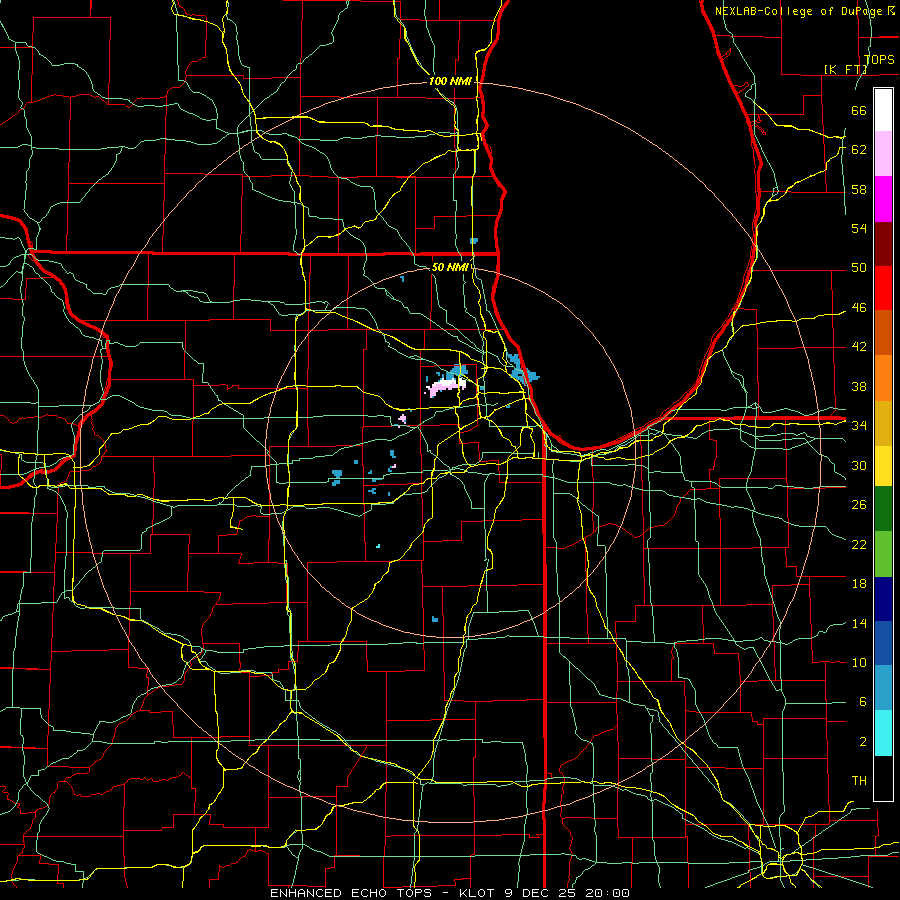Click the '50' legend value
900x900 pixels.
[x=859, y=268]
